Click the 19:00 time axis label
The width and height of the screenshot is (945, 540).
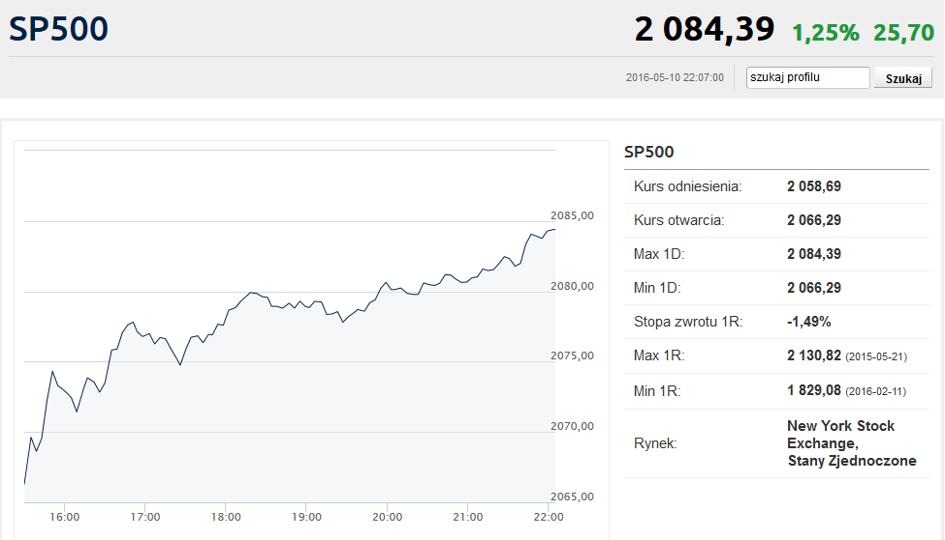(x=307, y=517)
